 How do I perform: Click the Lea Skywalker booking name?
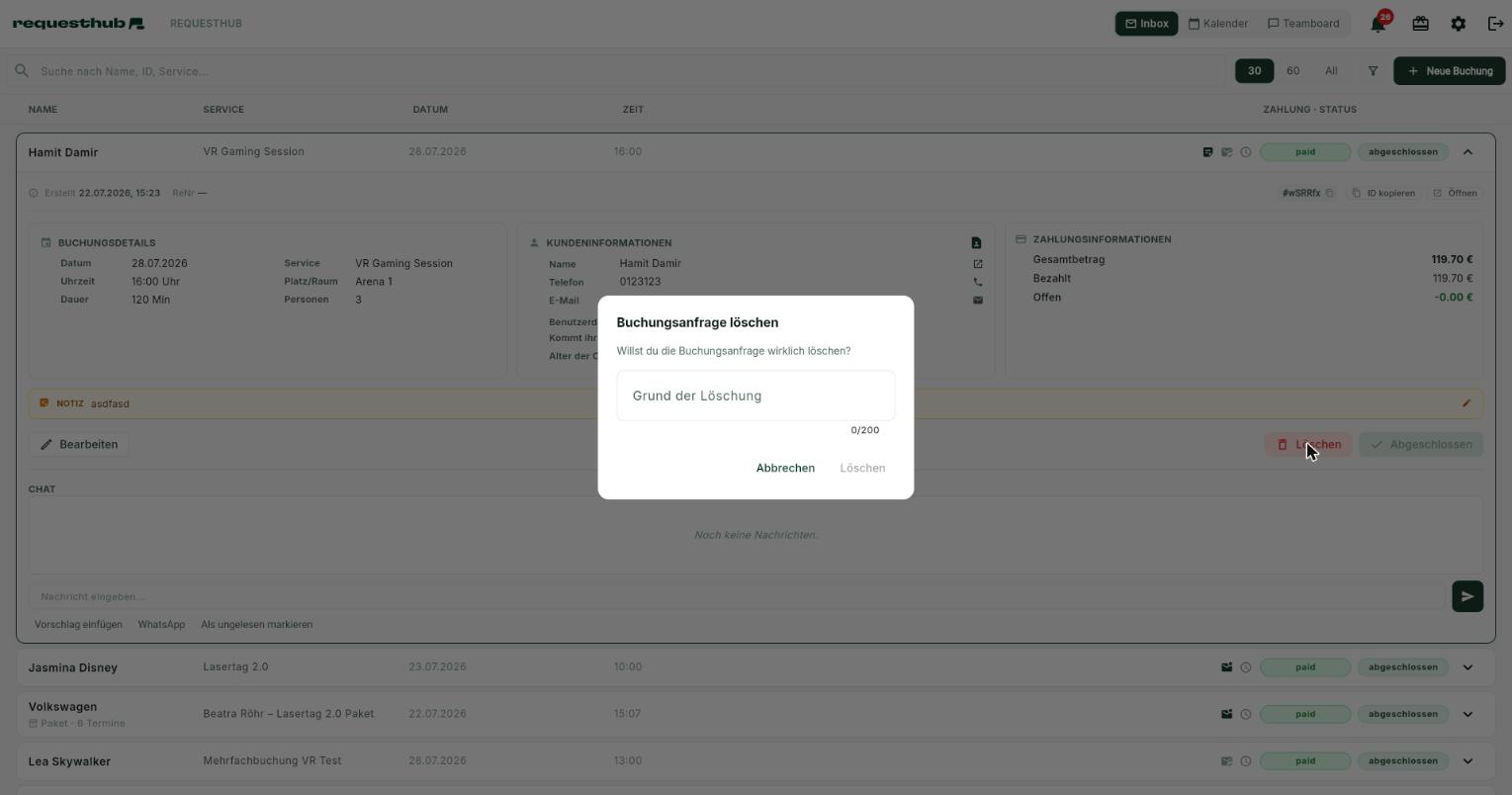tap(69, 761)
